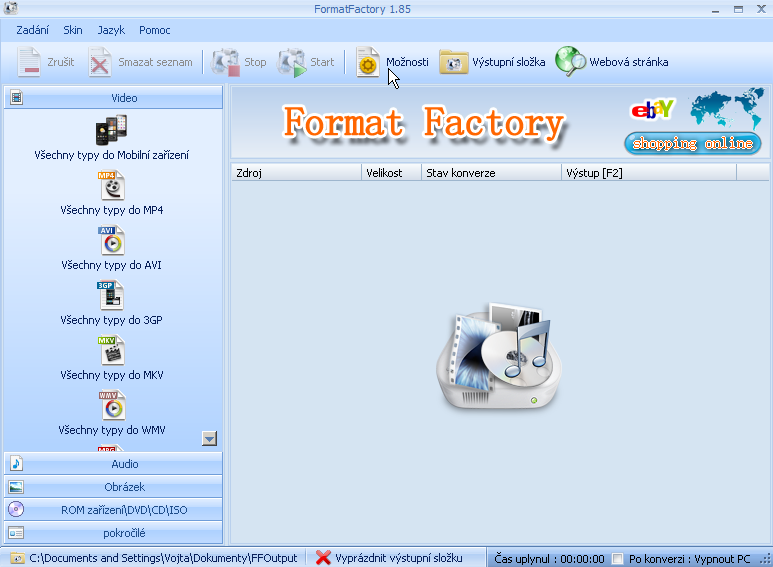Choose the MP4 file icon

(x=112, y=185)
